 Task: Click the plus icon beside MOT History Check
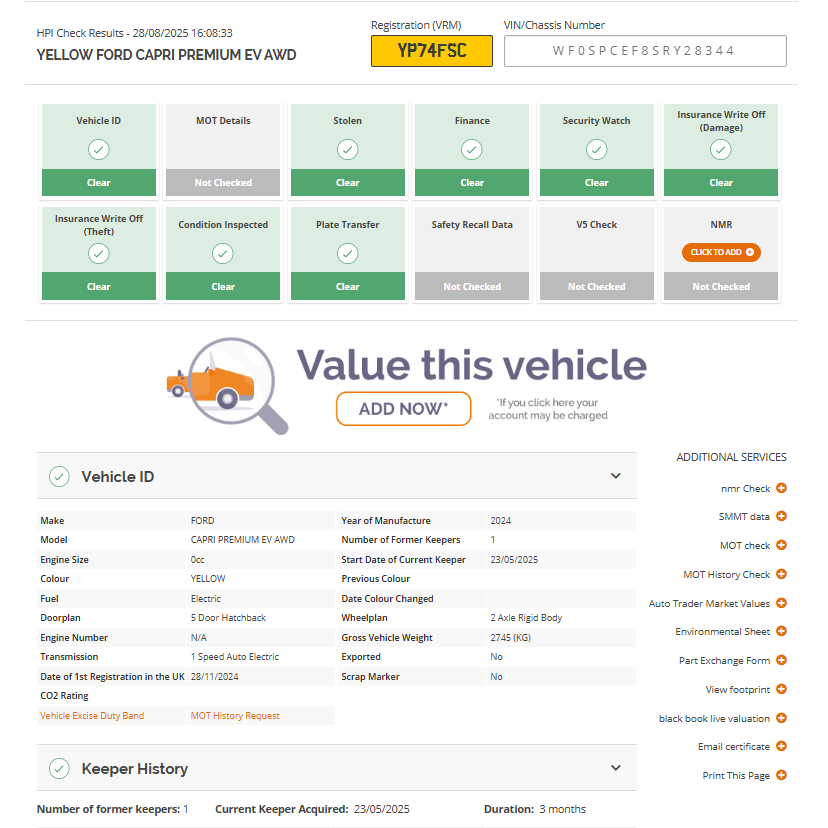pos(782,574)
